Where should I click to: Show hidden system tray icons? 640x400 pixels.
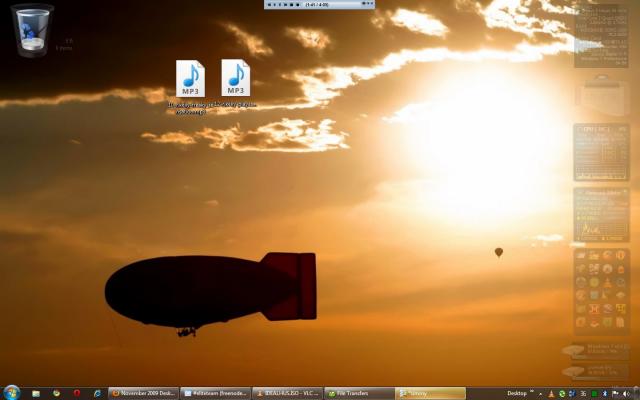tap(541, 394)
